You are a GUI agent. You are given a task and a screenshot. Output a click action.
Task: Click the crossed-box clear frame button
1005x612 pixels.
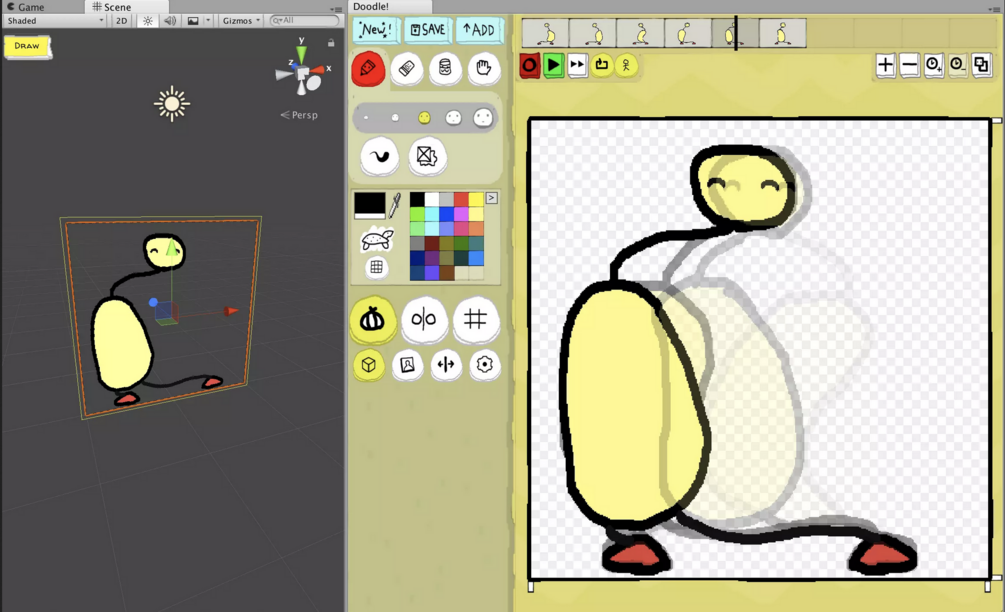click(x=427, y=156)
